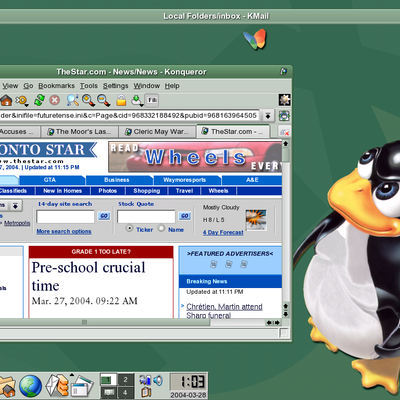Viewport: 400px width, 400px height.
Task: Open the save/download arrow dropdown
Action: 137,100
